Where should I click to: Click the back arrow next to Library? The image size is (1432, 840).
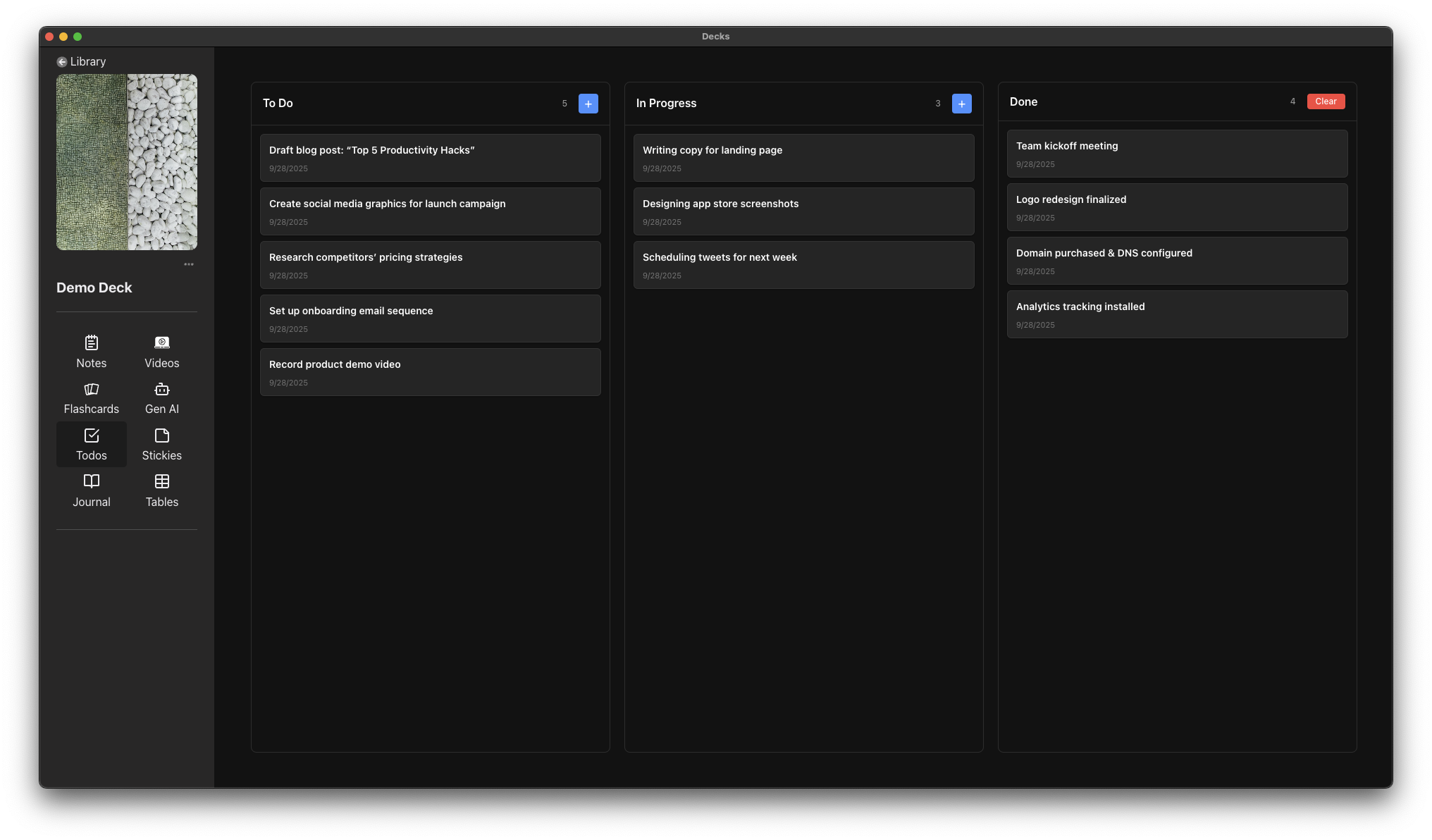62,62
